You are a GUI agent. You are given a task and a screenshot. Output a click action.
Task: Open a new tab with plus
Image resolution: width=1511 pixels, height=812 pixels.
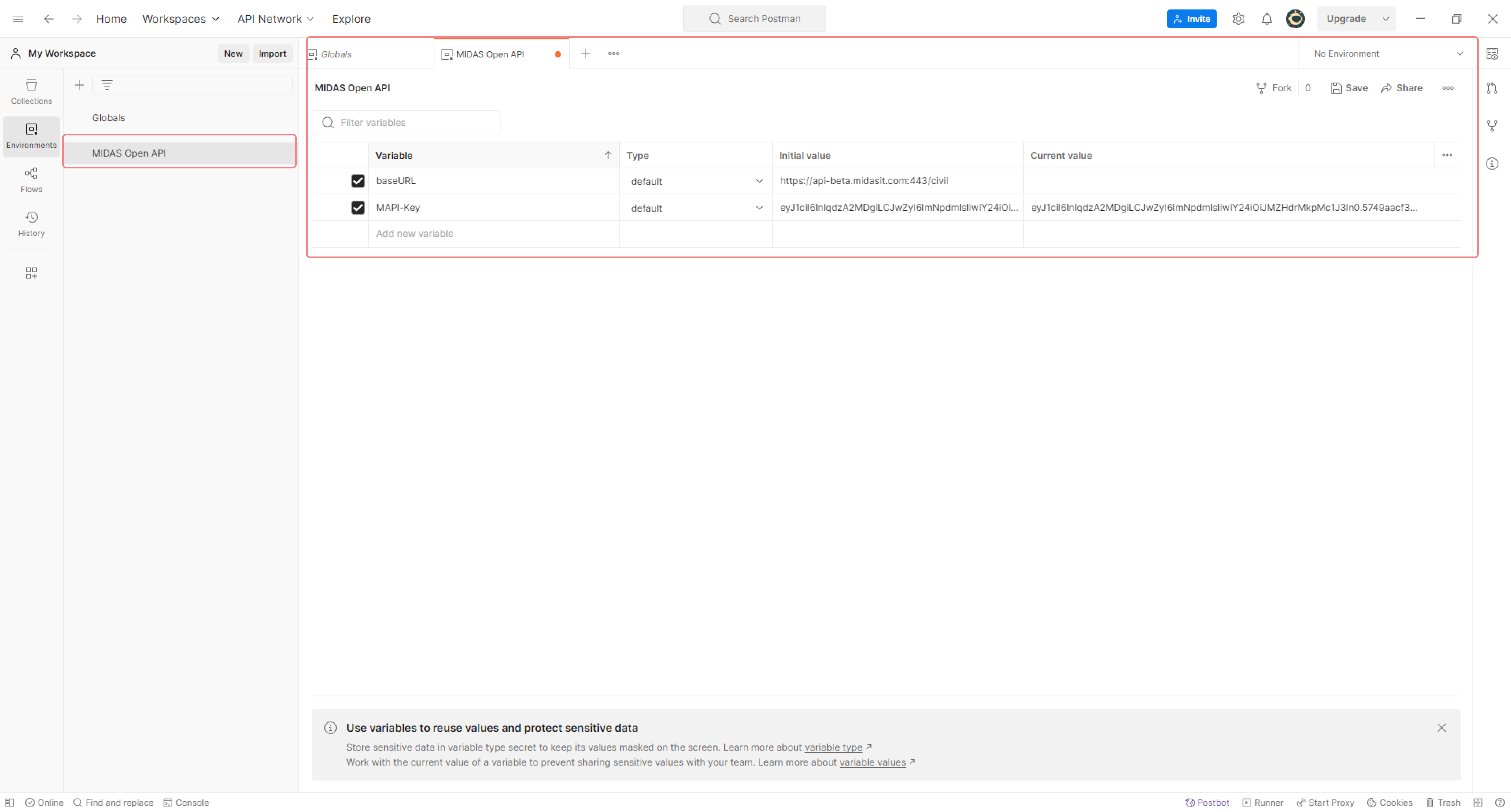[585, 54]
